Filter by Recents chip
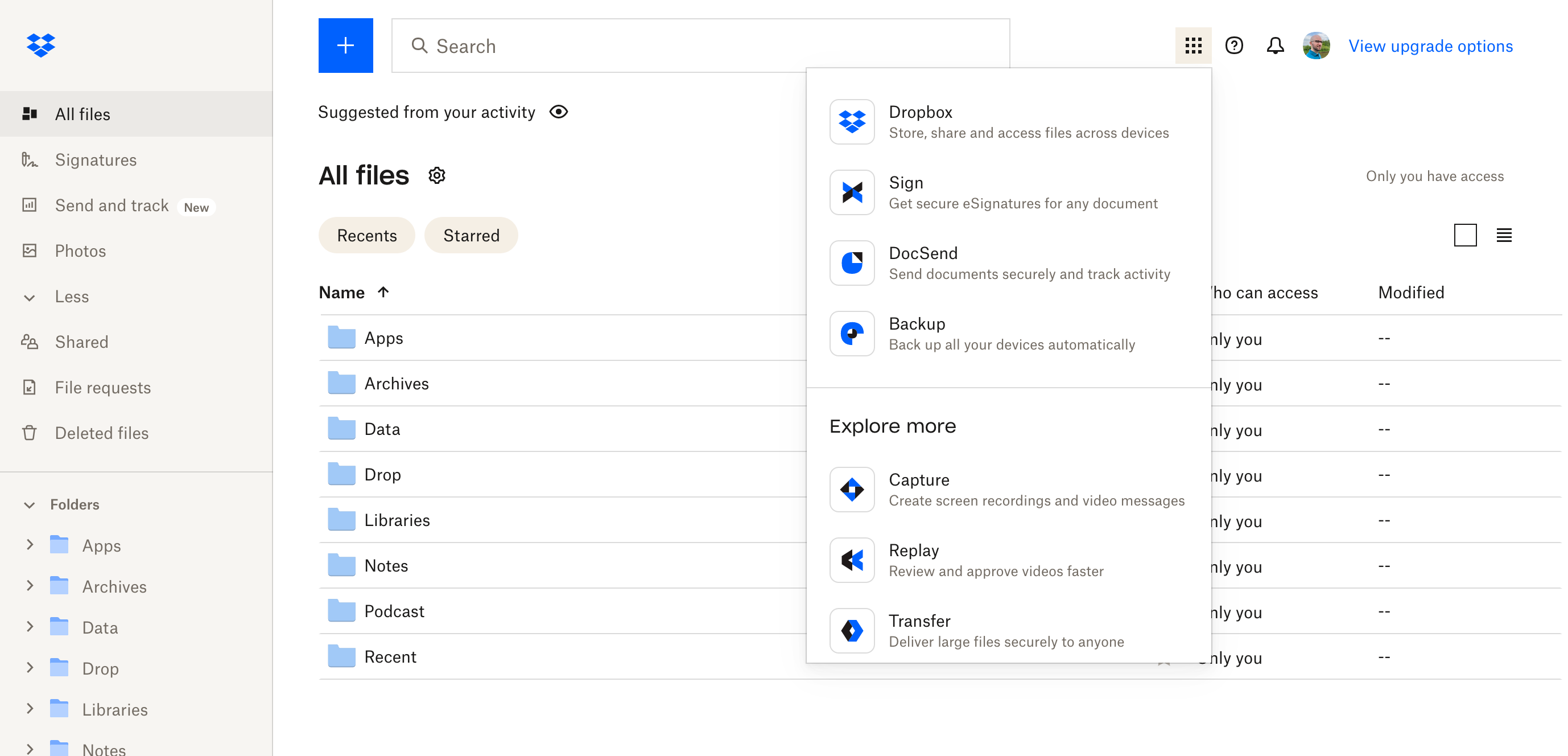Viewport: 1568px width, 756px height. 366,235
